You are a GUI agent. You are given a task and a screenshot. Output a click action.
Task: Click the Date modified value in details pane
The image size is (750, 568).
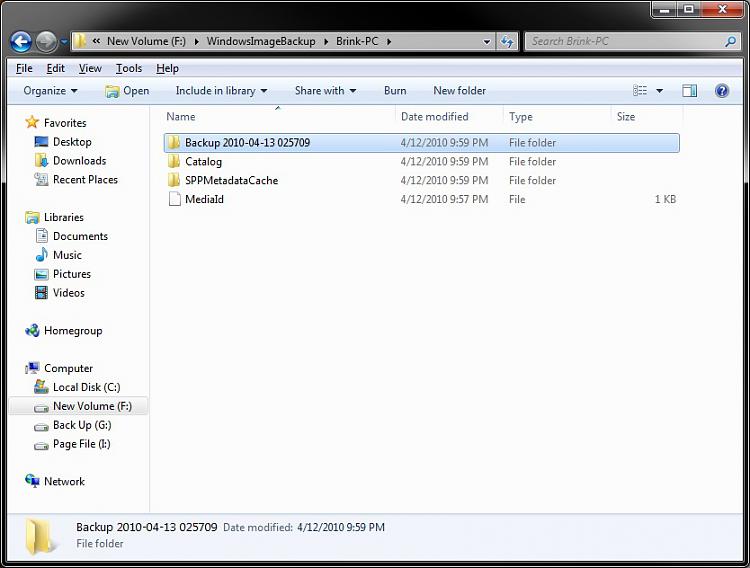(341, 527)
